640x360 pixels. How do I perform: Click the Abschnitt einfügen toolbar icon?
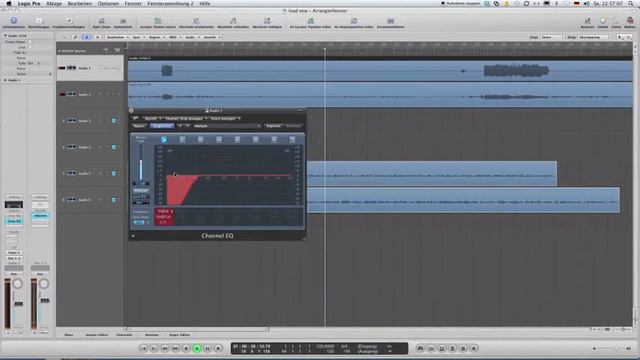coord(267,21)
